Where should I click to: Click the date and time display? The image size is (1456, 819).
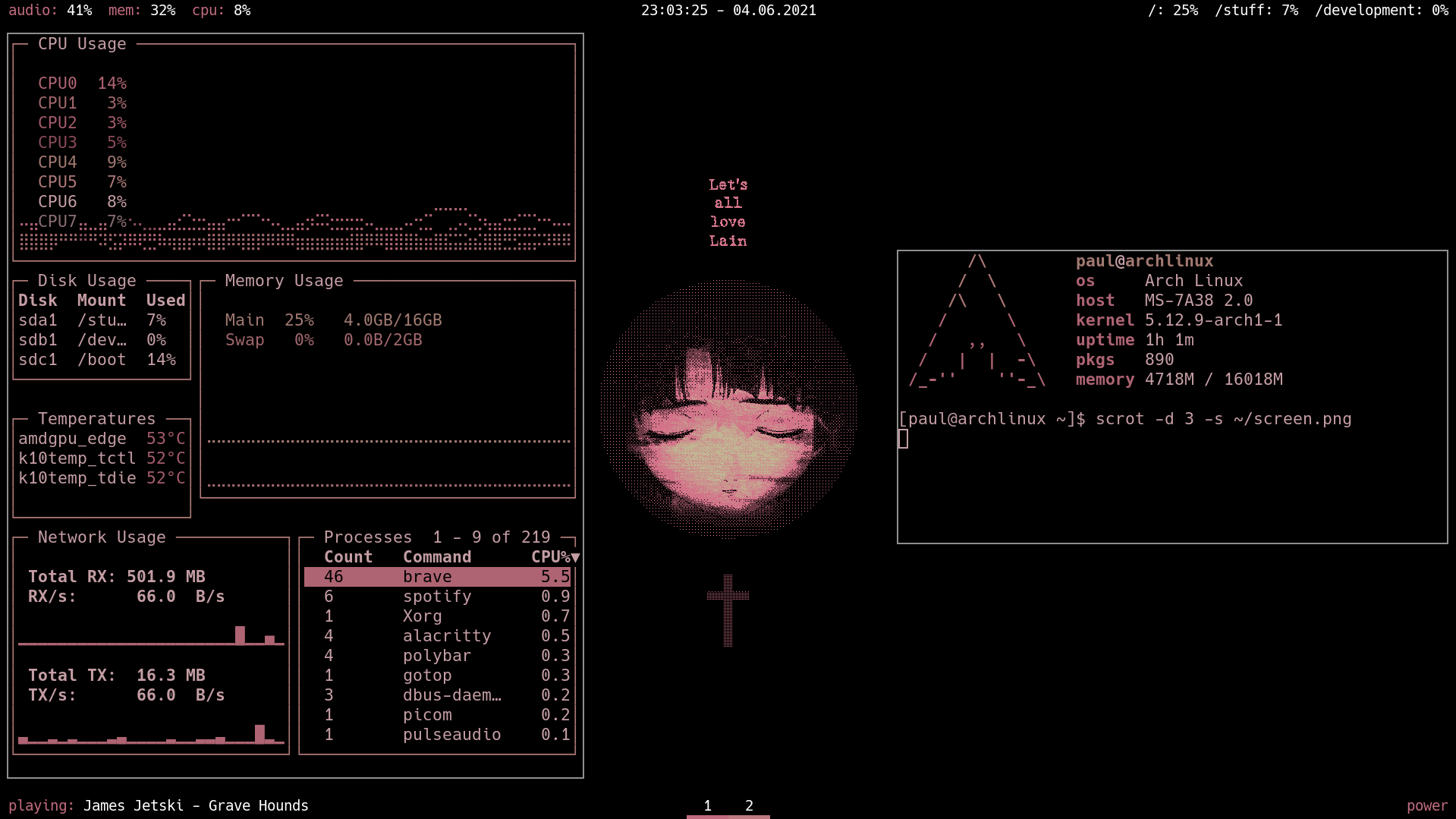728,11
